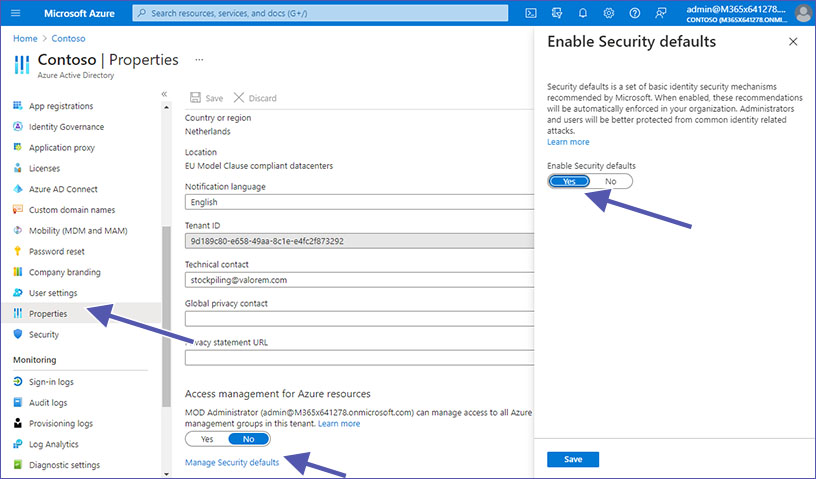
Task: Click the Log Analytics icon
Action: point(18,444)
